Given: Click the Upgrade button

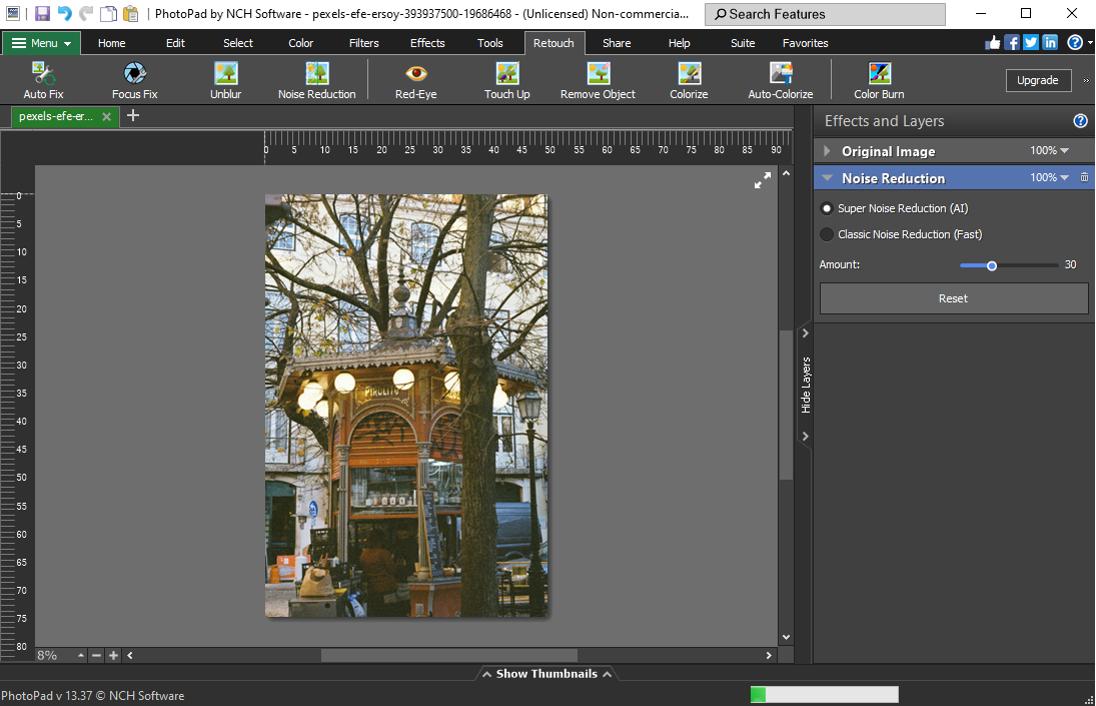Looking at the screenshot, I should click(x=1038, y=80).
